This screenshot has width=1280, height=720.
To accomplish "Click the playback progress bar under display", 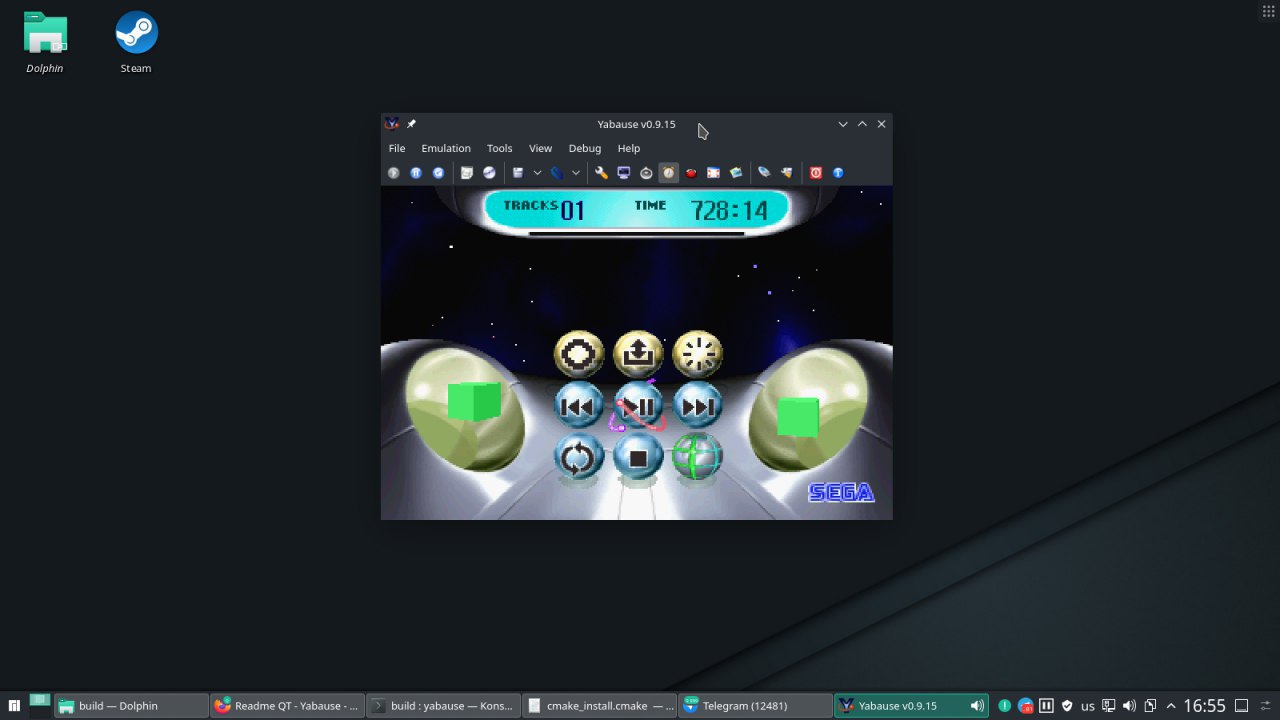I will (636, 234).
